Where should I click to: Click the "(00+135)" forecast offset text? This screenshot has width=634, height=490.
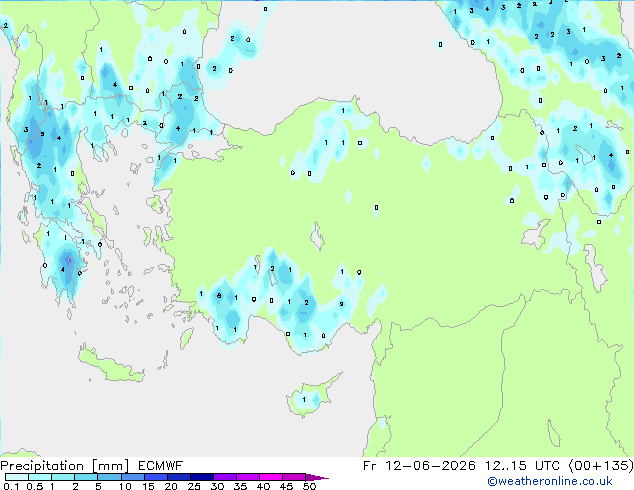pos(601,466)
